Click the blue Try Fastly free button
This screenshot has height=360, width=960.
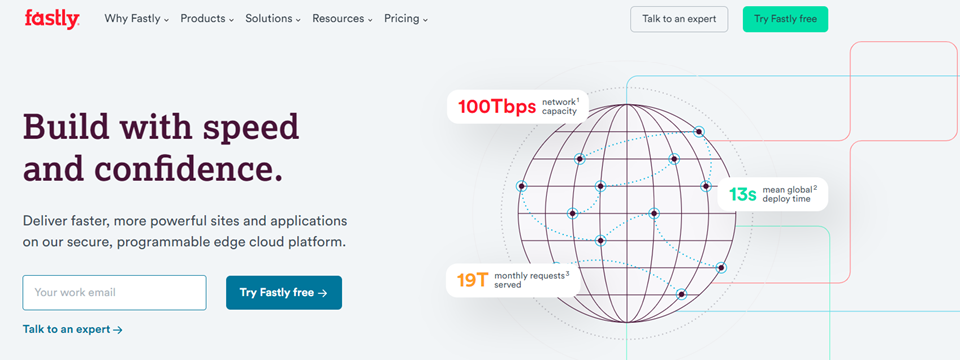[284, 293]
